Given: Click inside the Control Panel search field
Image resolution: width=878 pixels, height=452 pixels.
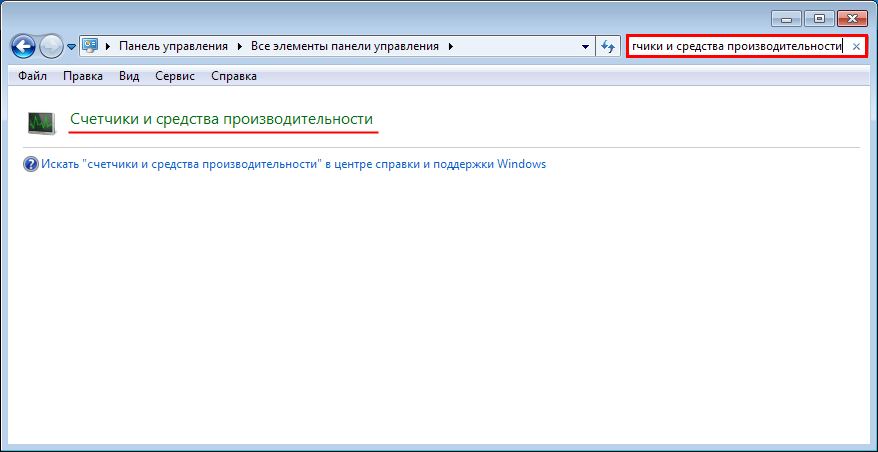Looking at the screenshot, I should point(735,46).
